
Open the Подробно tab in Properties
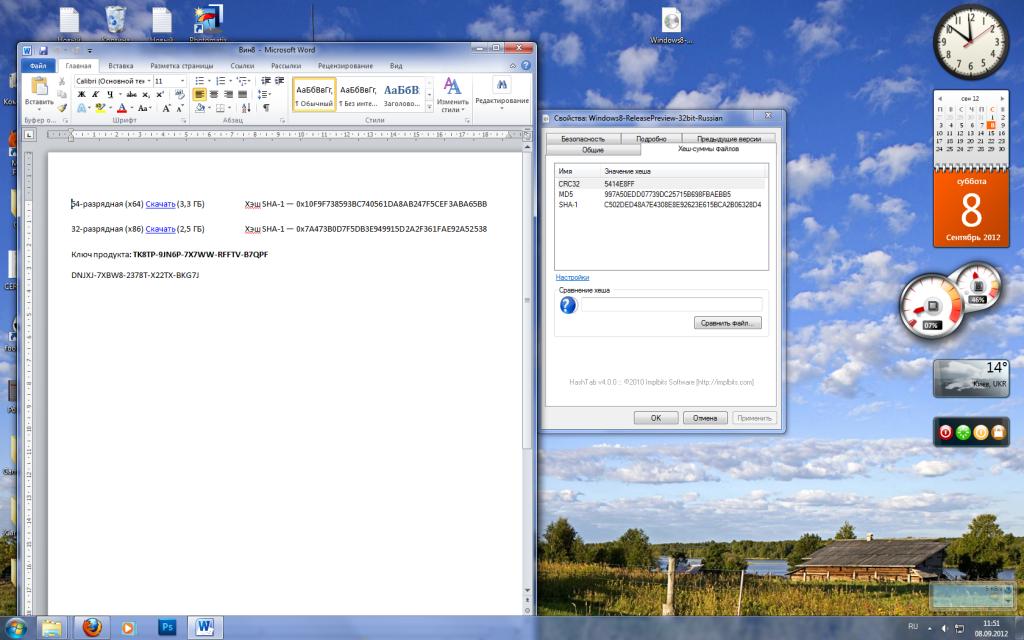point(651,139)
